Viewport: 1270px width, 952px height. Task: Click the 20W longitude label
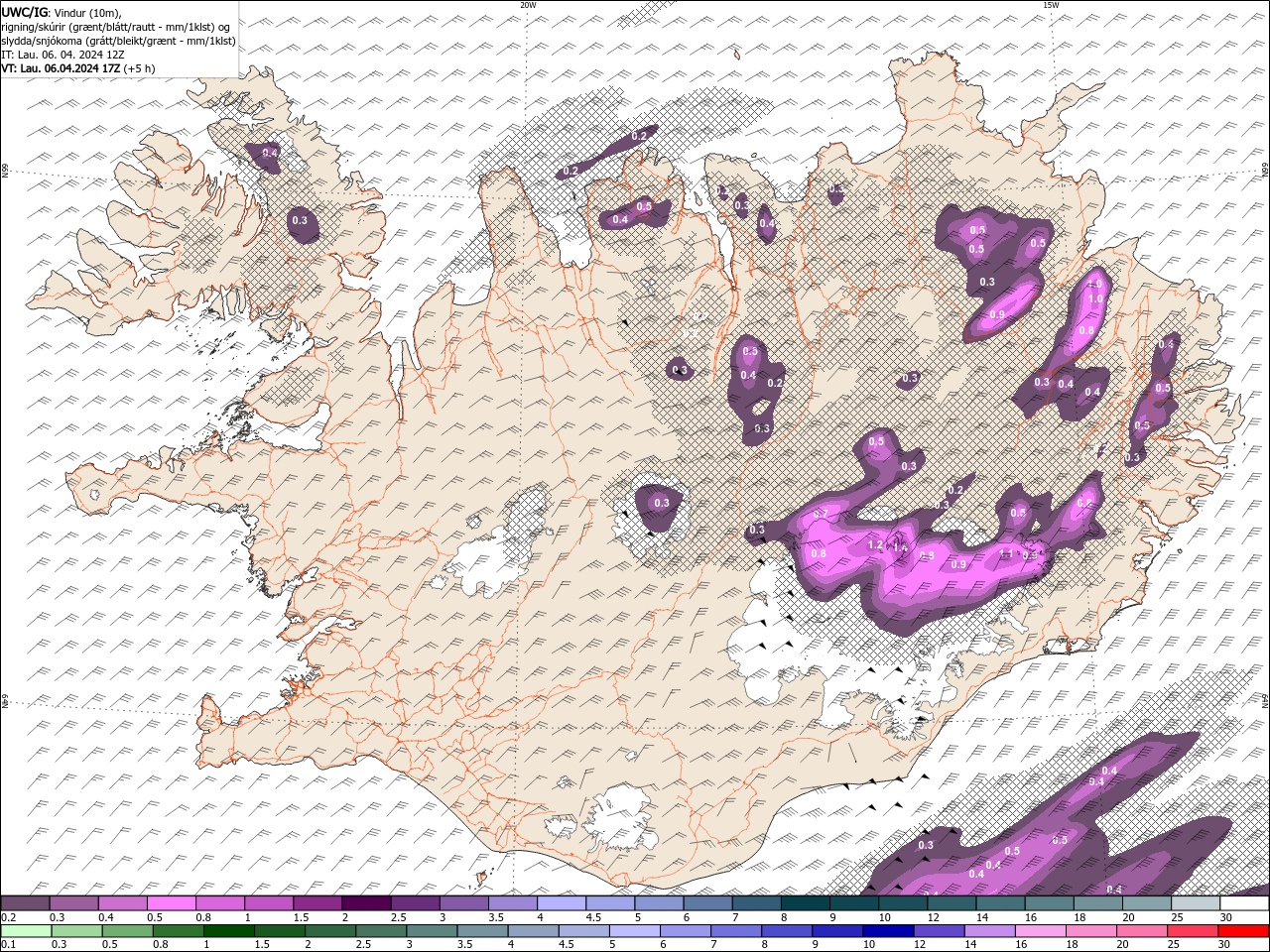(528, 5)
